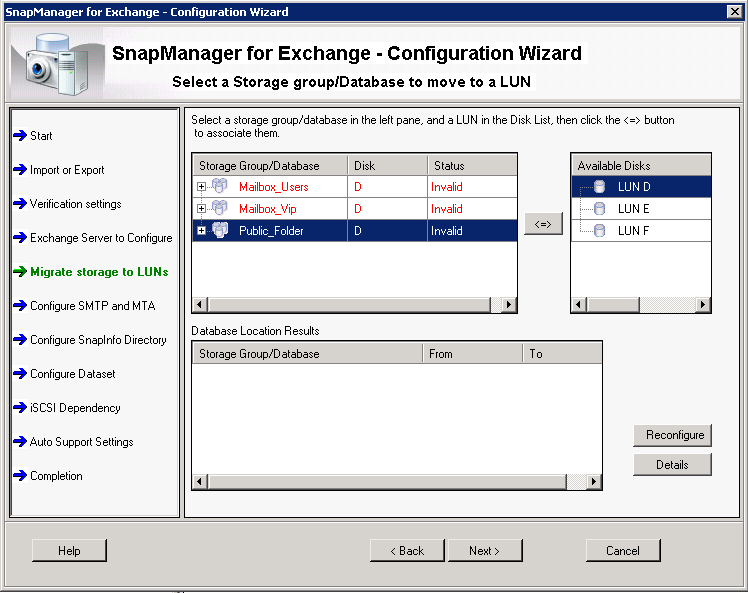Click the Status column header
Viewport: 748px width, 593px height.
point(472,165)
